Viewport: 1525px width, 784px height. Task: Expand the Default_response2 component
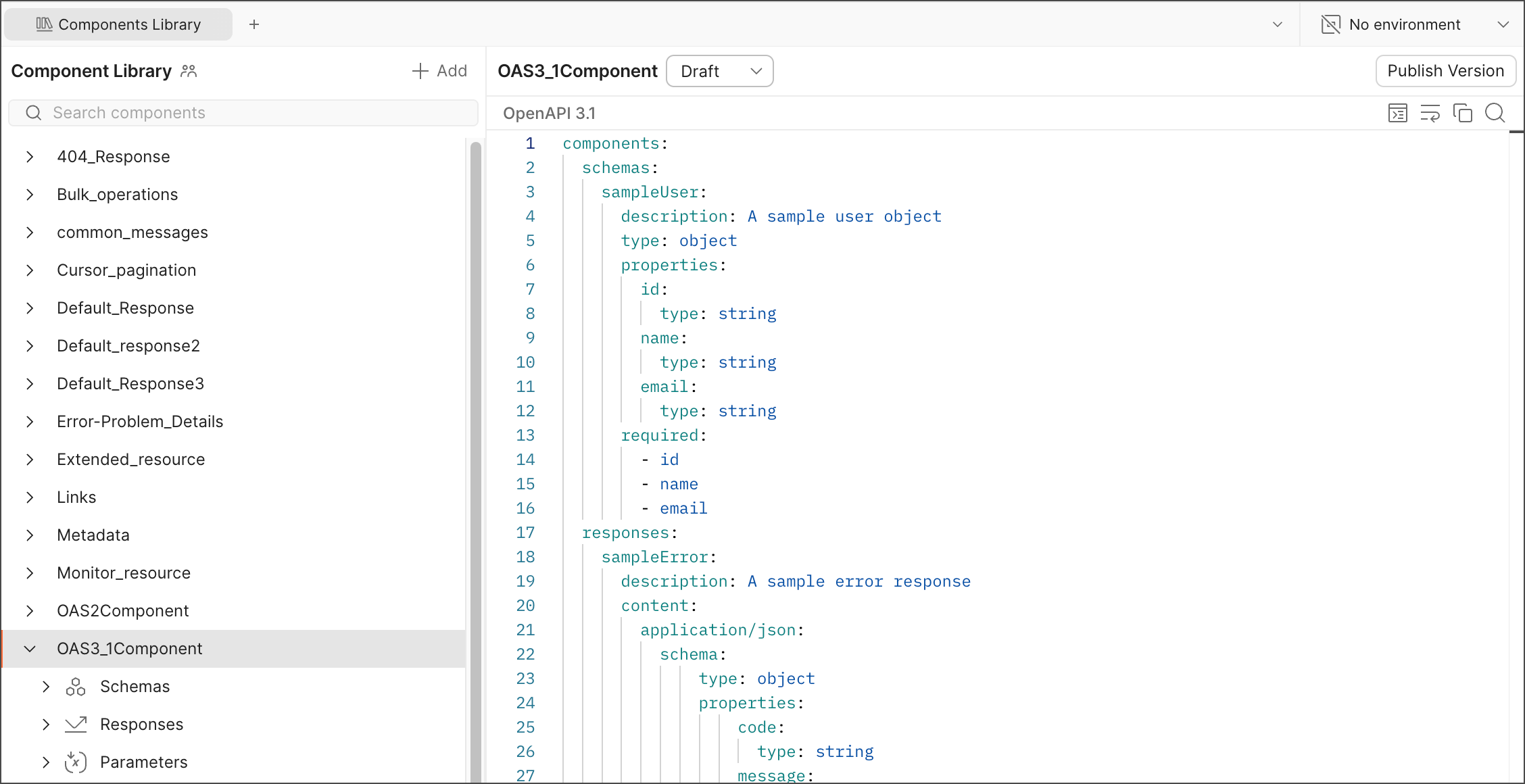point(30,346)
